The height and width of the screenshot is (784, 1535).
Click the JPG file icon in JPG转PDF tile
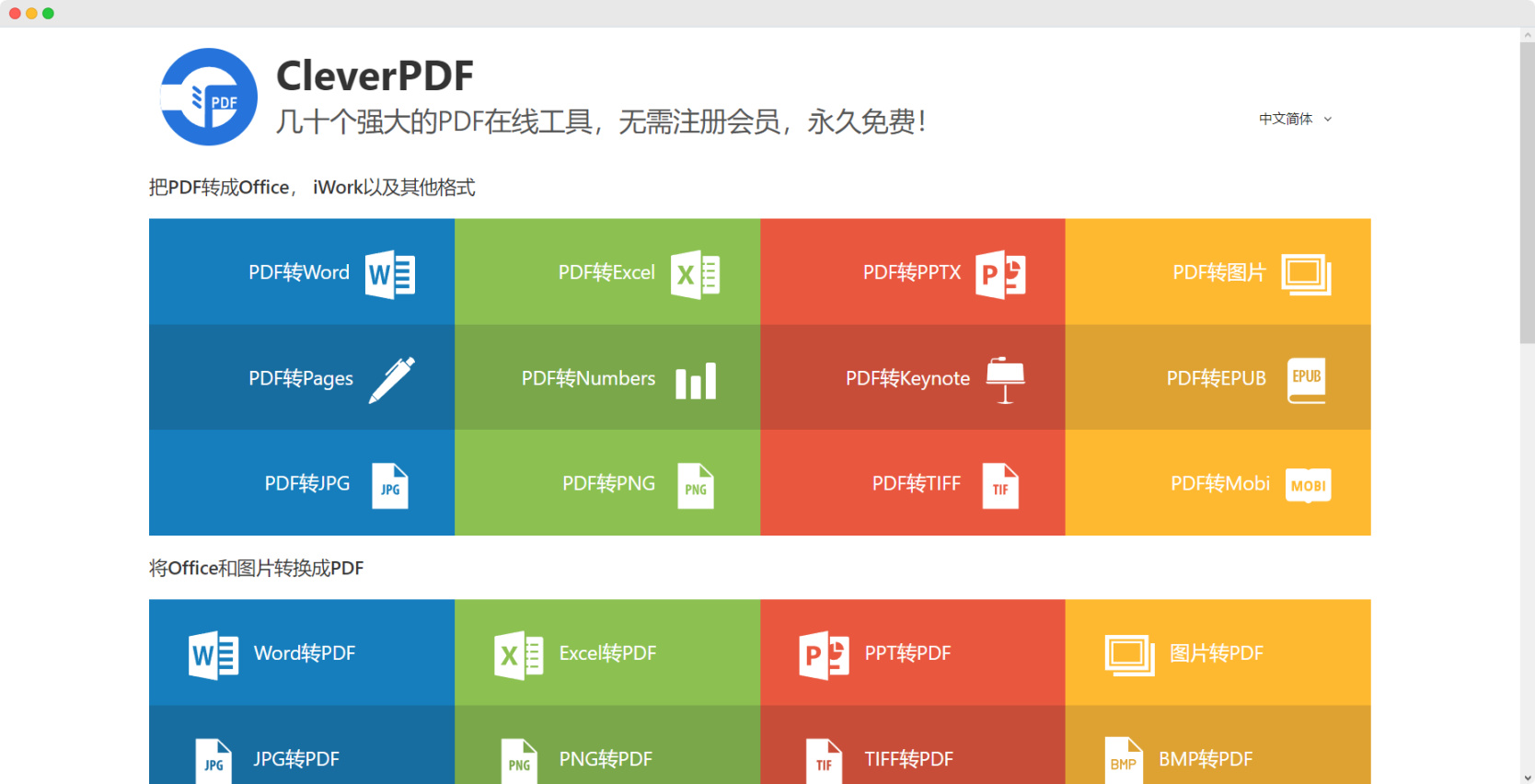(214, 761)
